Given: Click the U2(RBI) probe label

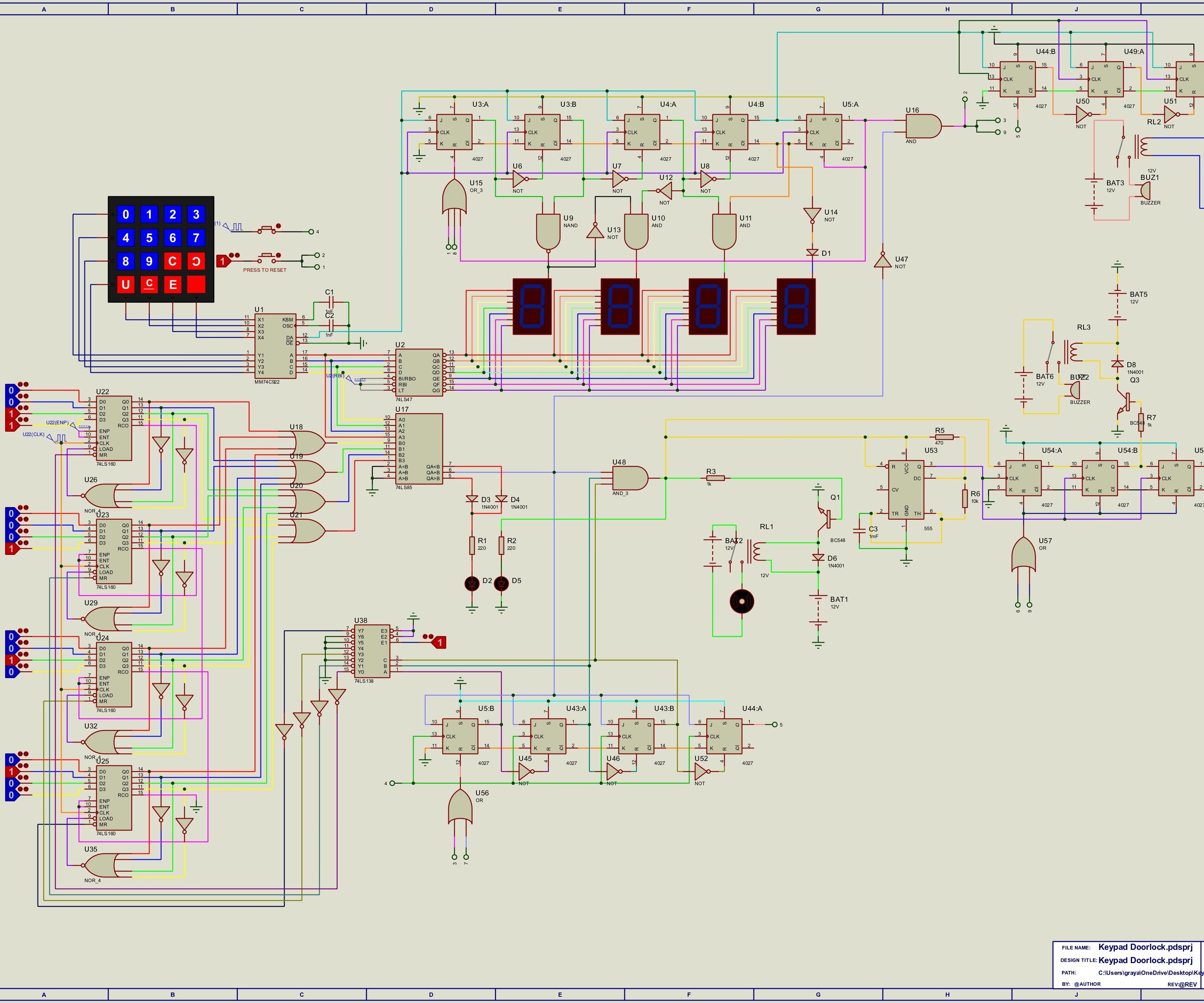Looking at the screenshot, I should (335, 376).
